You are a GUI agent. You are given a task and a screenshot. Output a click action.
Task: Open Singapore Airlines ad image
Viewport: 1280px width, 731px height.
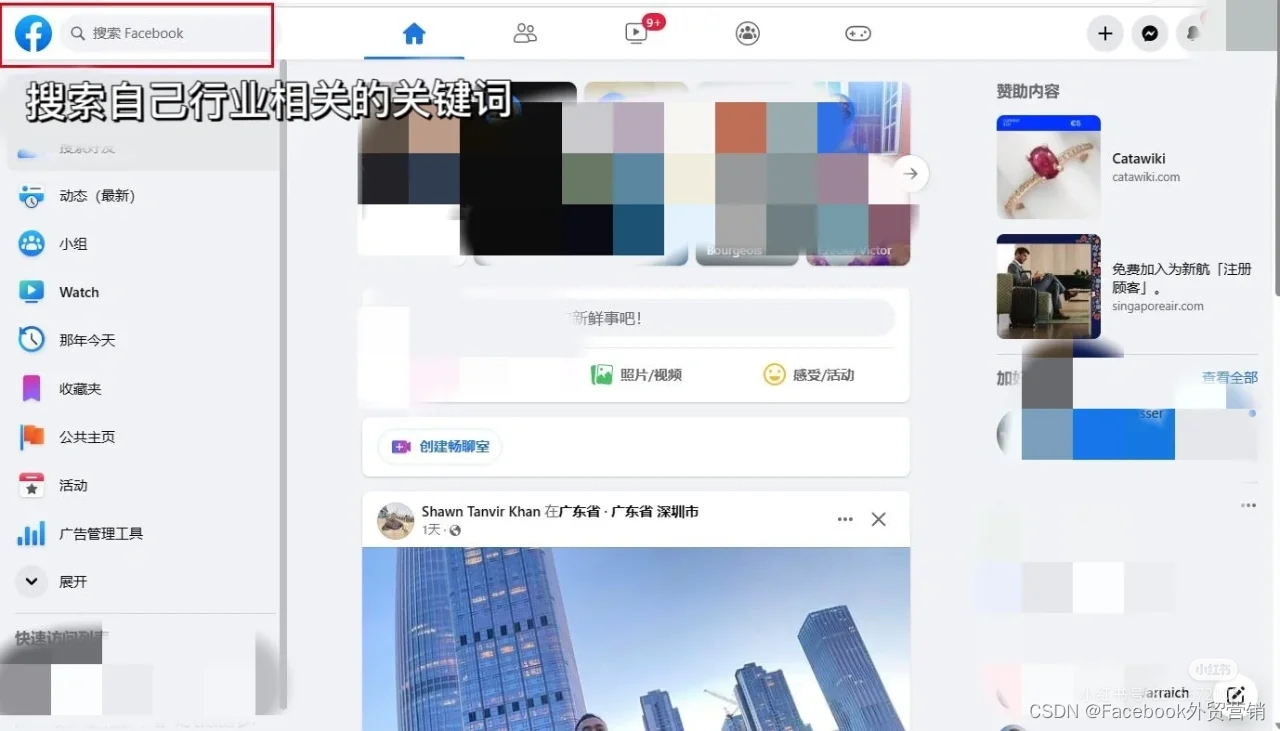click(x=1049, y=286)
